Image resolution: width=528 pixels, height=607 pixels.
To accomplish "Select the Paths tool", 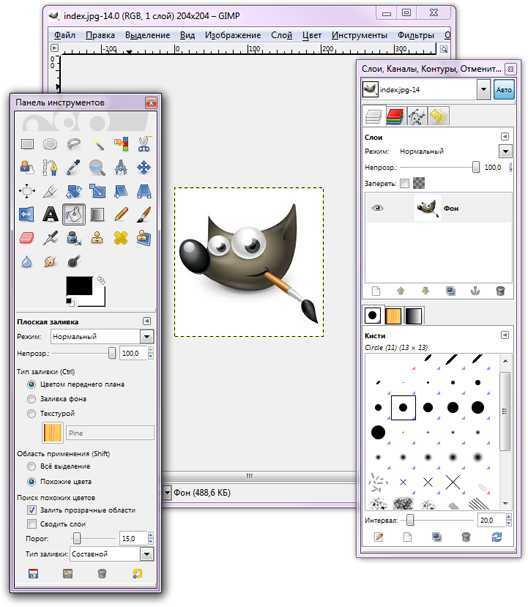I will click(50, 168).
